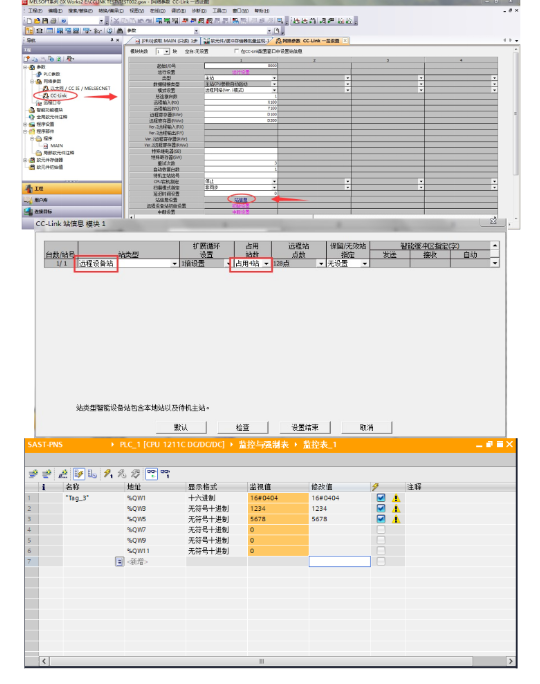Open the mode setting dropdown in column 1
Image resolution: width=540 pixels, height=684 pixels.
(274, 90)
